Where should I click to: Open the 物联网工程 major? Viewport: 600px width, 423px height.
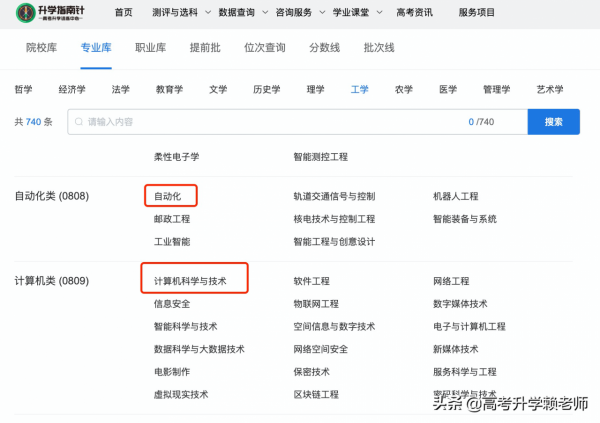click(x=316, y=304)
